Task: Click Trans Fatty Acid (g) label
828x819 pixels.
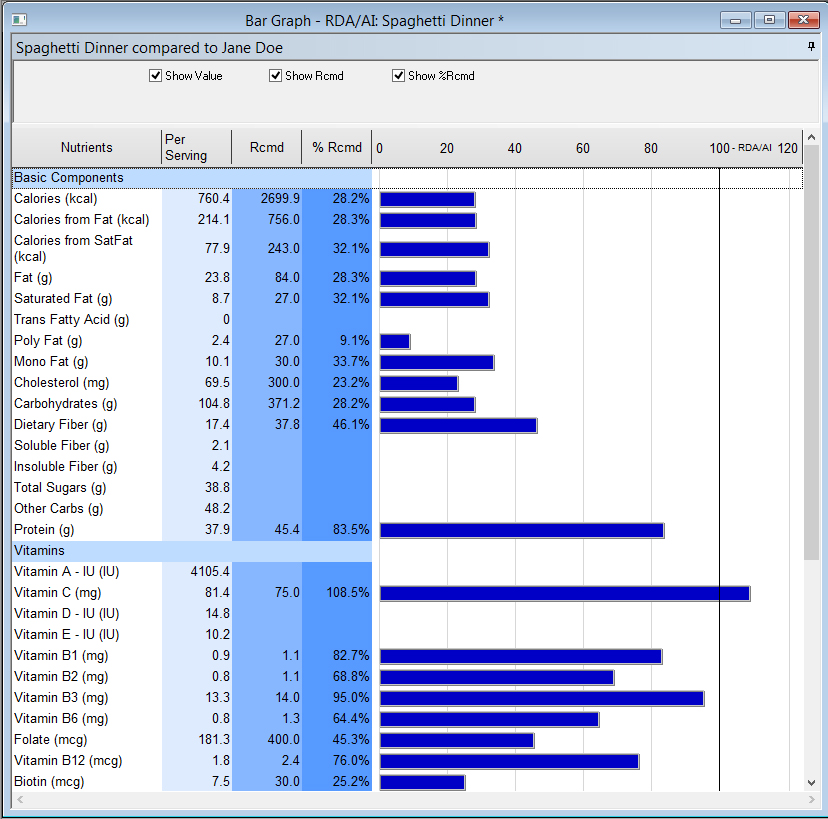Action: [x=72, y=320]
